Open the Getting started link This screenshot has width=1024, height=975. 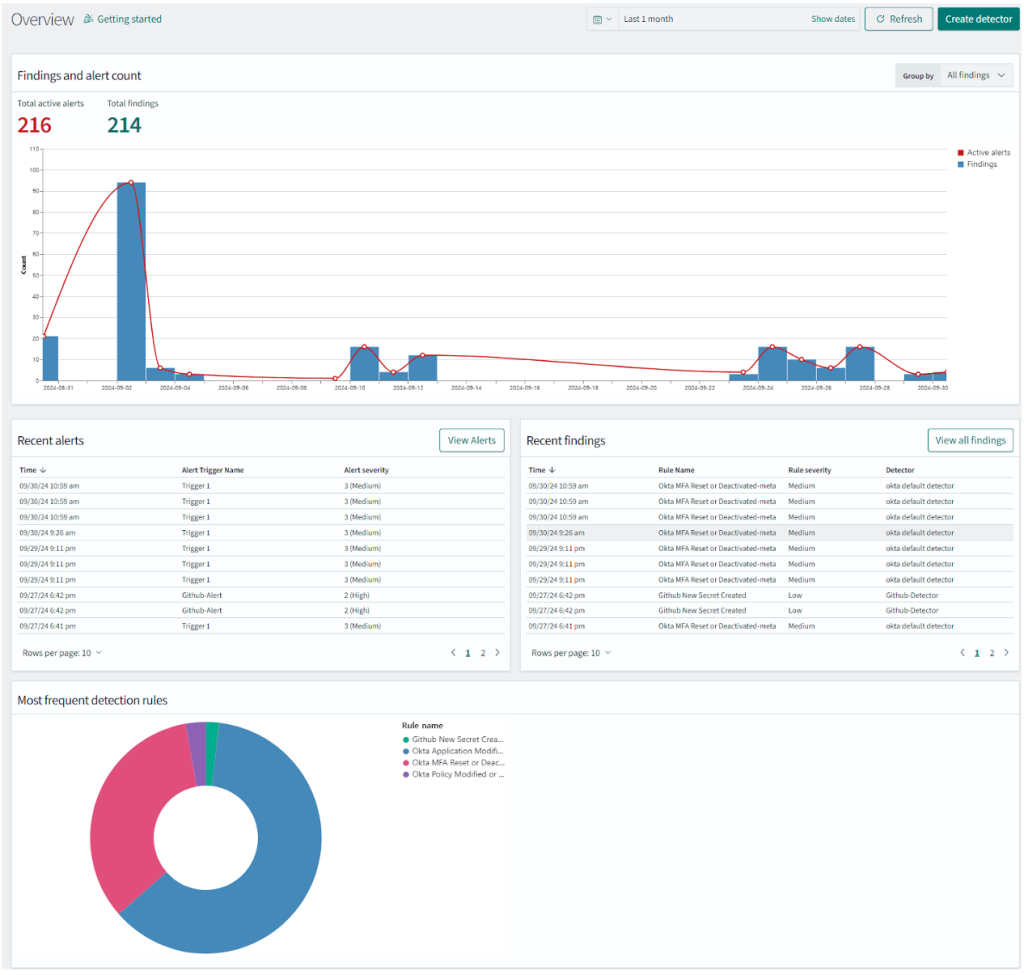pyautogui.click(x=123, y=19)
